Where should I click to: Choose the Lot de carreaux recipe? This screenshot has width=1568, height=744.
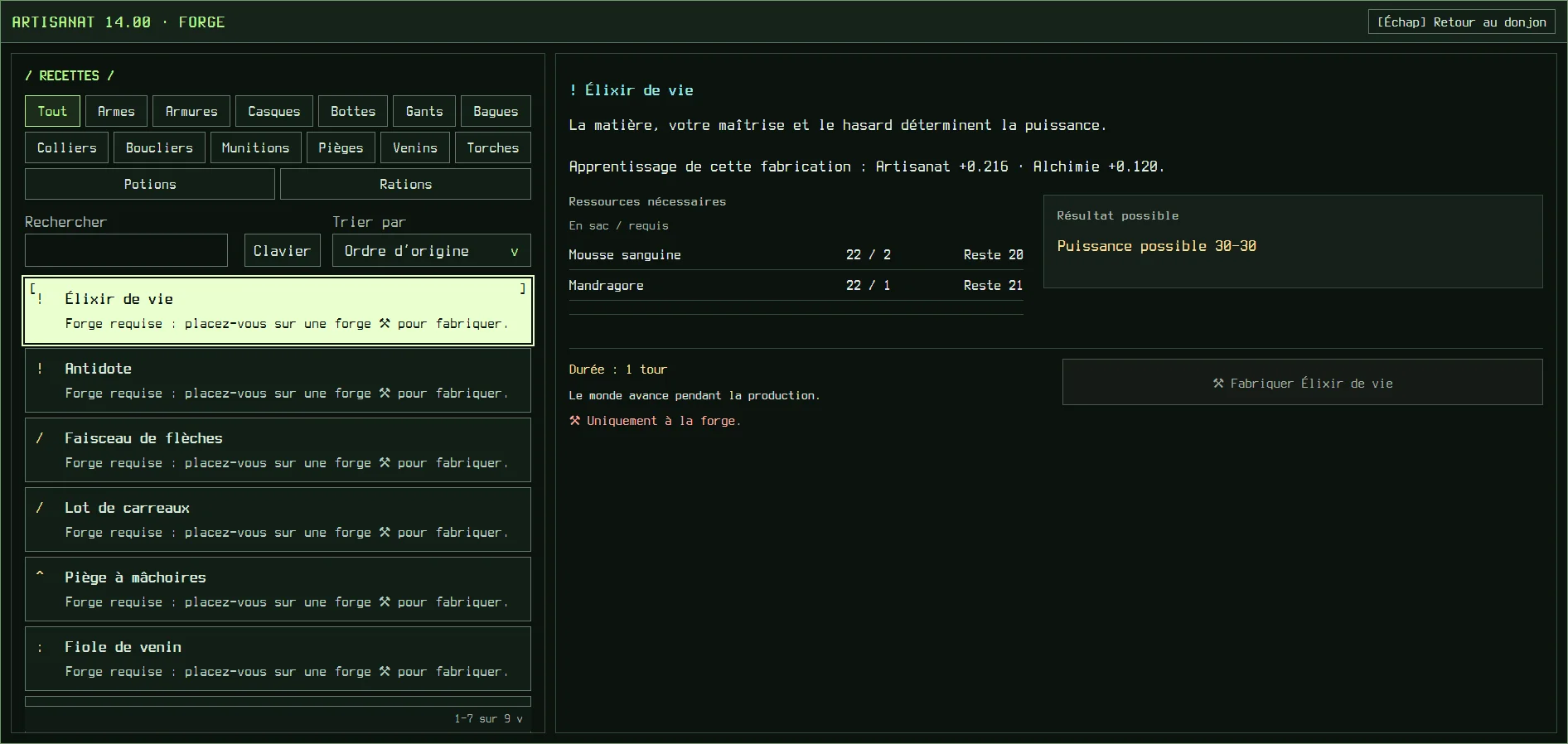(x=278, y=519)
